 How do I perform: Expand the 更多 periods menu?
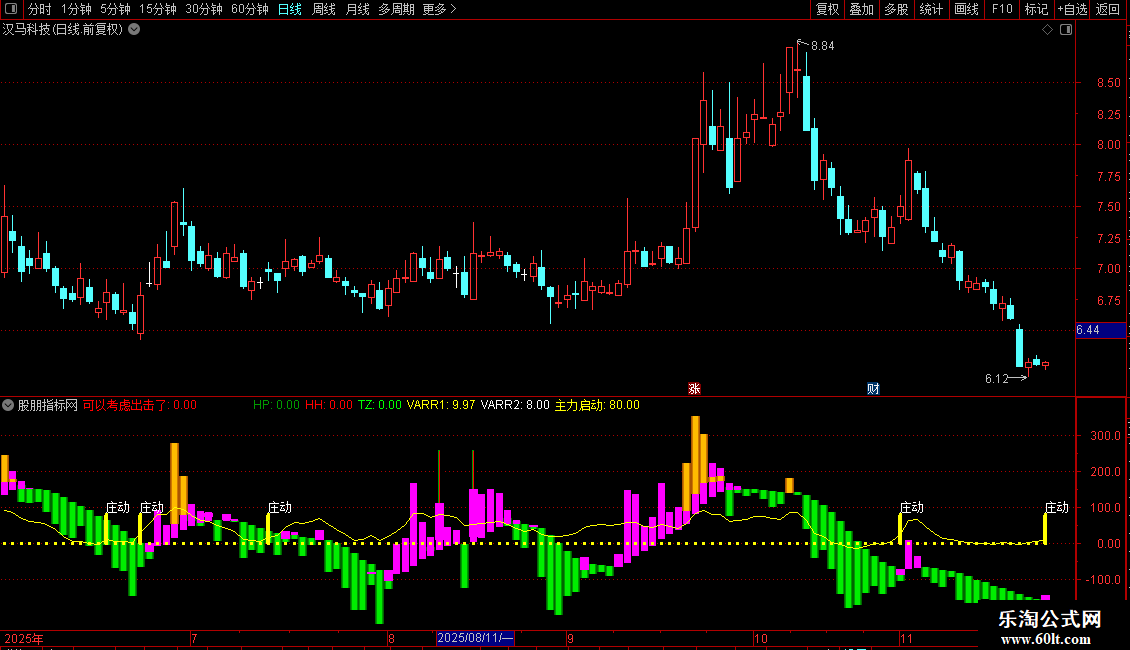coord(440,9)
